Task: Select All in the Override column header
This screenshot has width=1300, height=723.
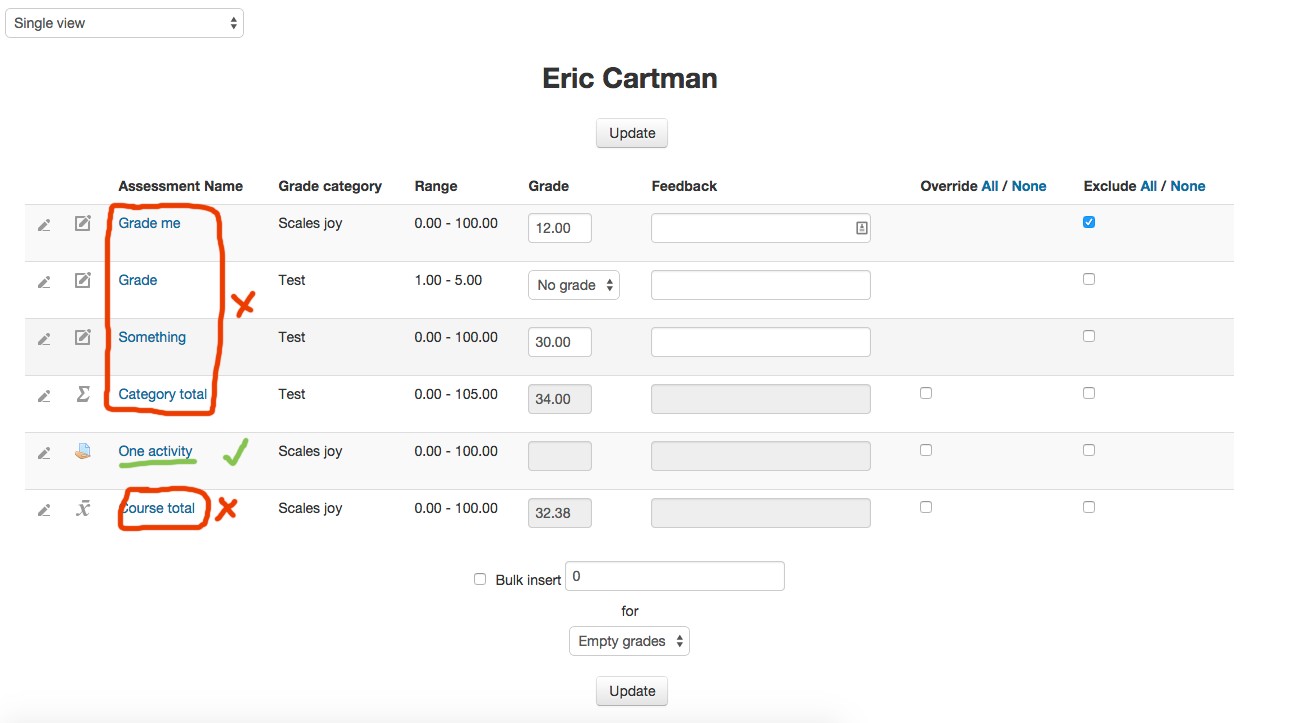Action: (990, 186)
